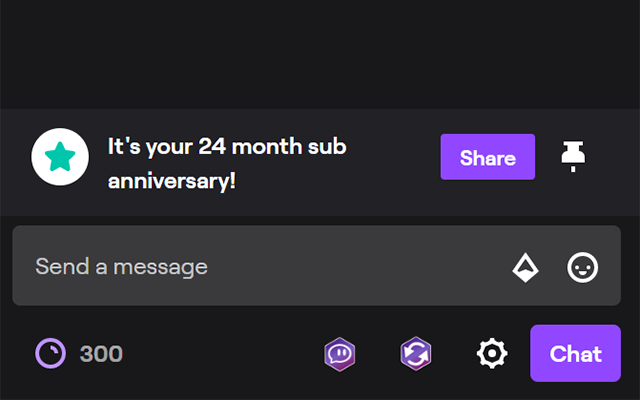The width and height of the screenshot is (640, 400).
Task: Open the purple chat-bubble hexagon reward
Action: point(340,354)
